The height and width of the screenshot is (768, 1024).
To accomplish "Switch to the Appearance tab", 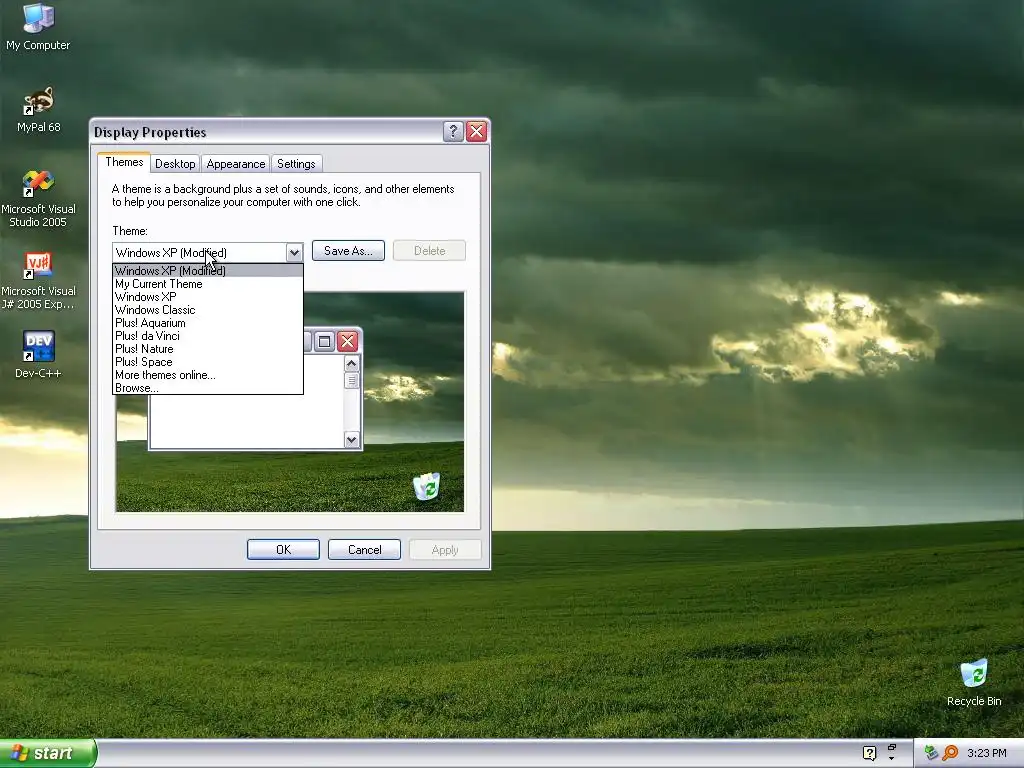I will coord(236,164).
